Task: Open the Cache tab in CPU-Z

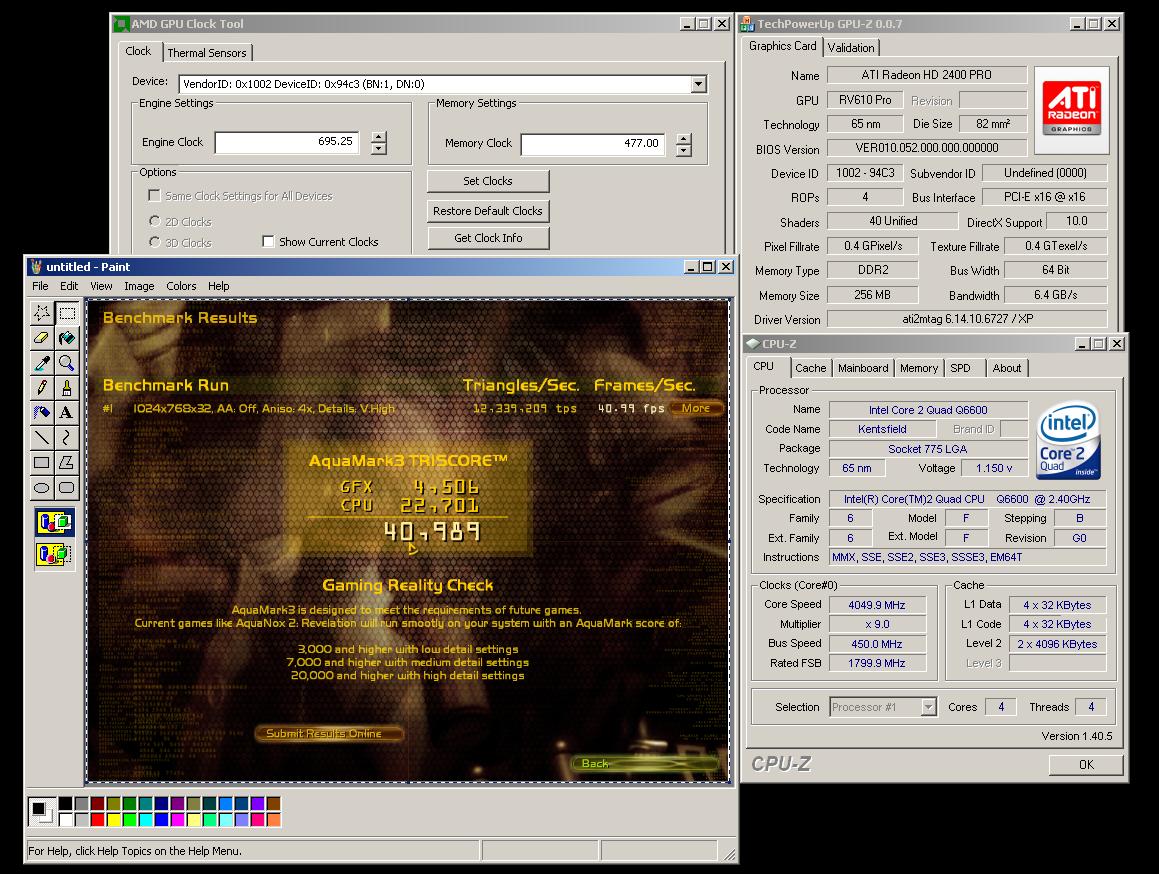Action: (810, 368)
